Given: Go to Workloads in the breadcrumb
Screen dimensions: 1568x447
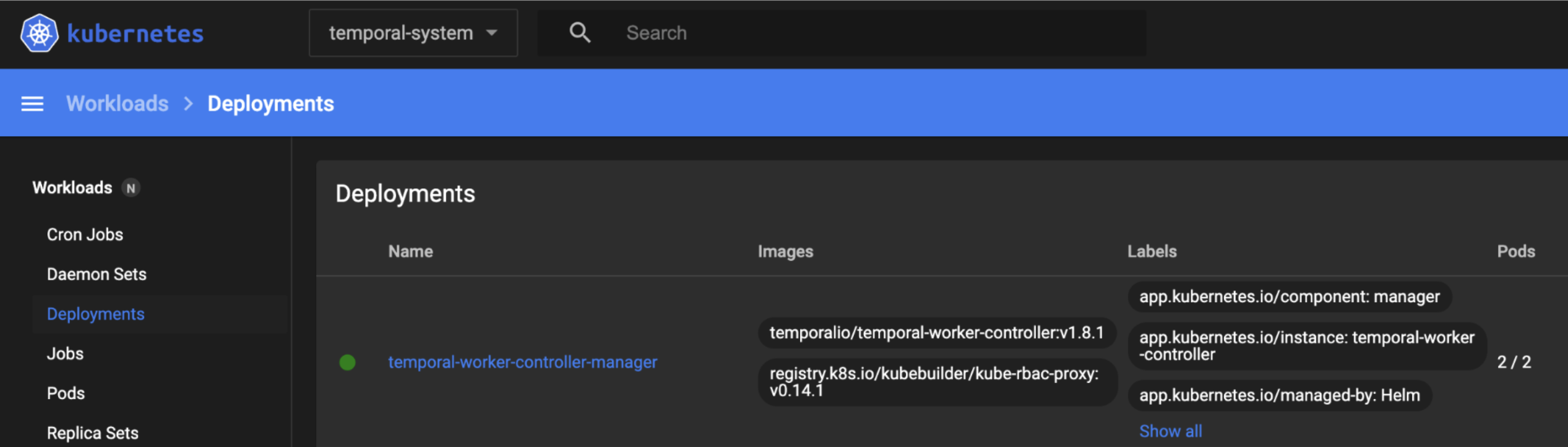Looking at the screenshot, I should (x=117, y=103).
